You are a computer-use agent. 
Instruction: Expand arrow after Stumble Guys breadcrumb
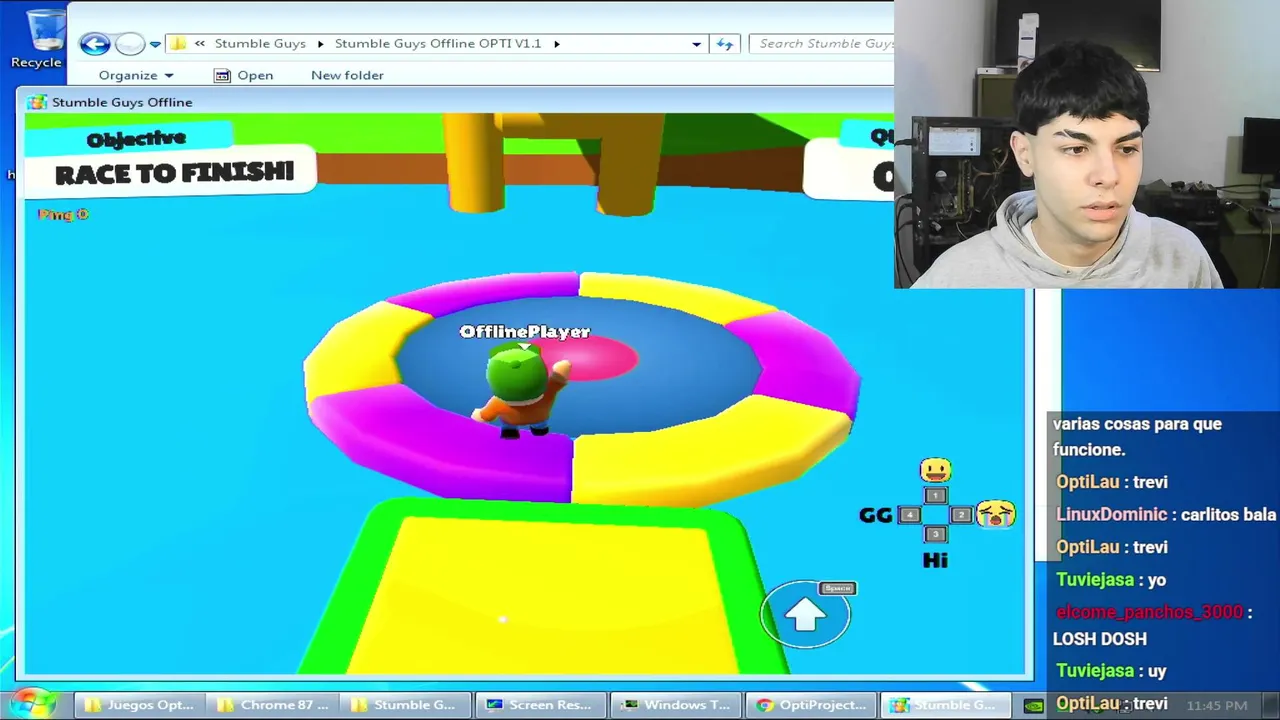click(x=321, y=43)
